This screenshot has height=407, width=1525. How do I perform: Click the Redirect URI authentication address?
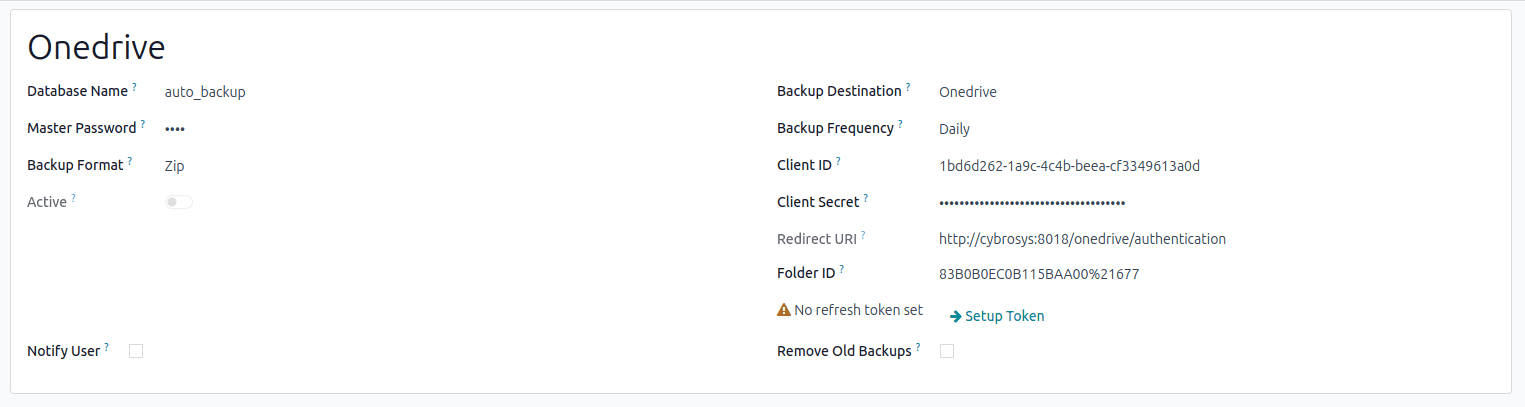[1082, 239]
